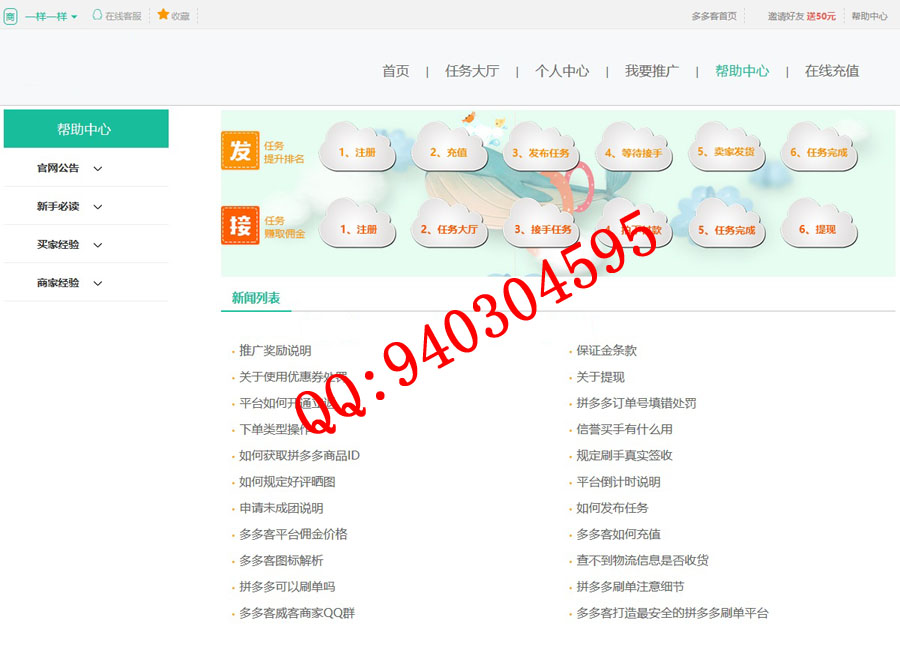The height and width of the screenshot is (662, 900).
Task: Select the 2、充值 cloud step
Action: coord(448,152)
